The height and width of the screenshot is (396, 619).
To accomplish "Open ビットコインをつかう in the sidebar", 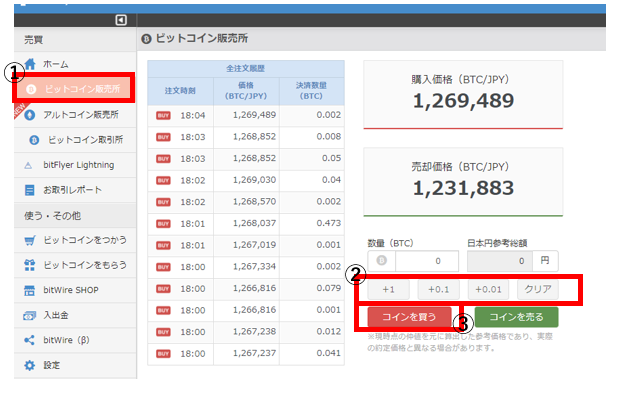I will pos(75,240).
